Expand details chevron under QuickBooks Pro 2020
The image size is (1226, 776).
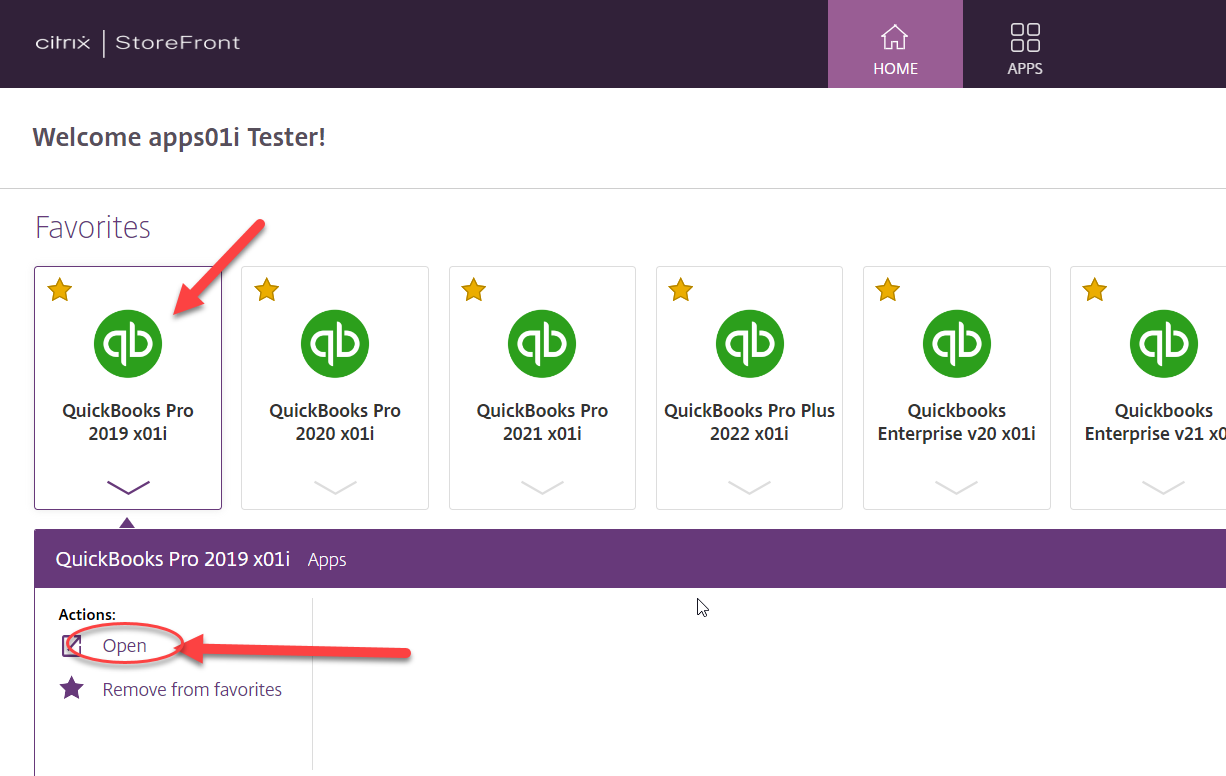(x=335, y=487)
